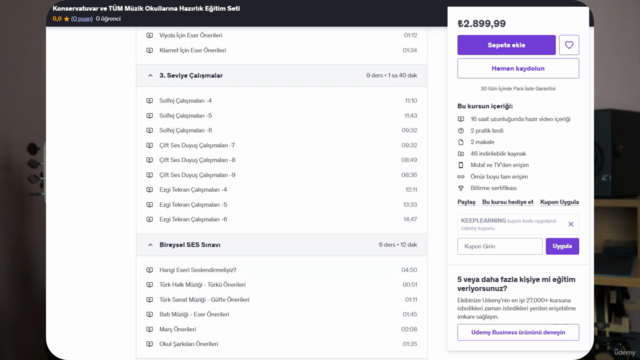Click video icon beside Solfej Çalışmaları -5
This screenshot has width=640, height=360.
pyautogui.click(x=150, y=116)
